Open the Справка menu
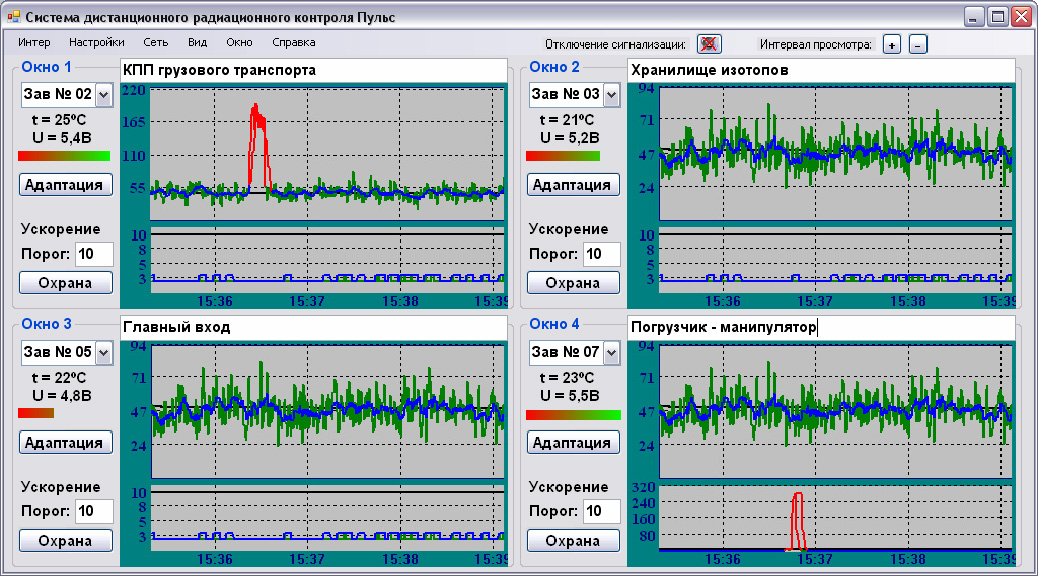The image size is (1038, 576). point(293,42)
